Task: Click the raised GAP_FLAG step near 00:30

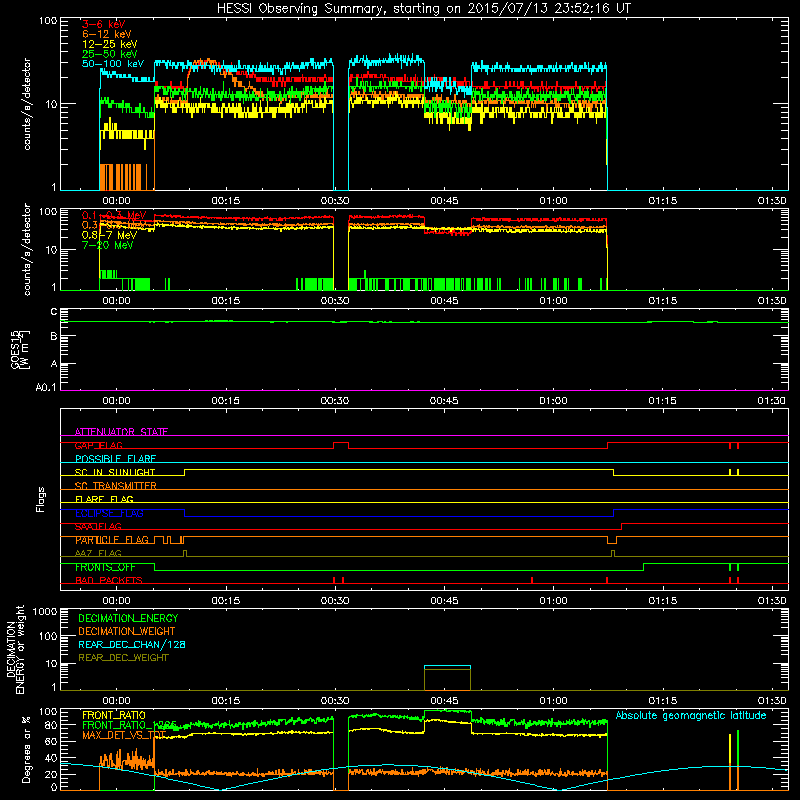Action: (341, 444)
